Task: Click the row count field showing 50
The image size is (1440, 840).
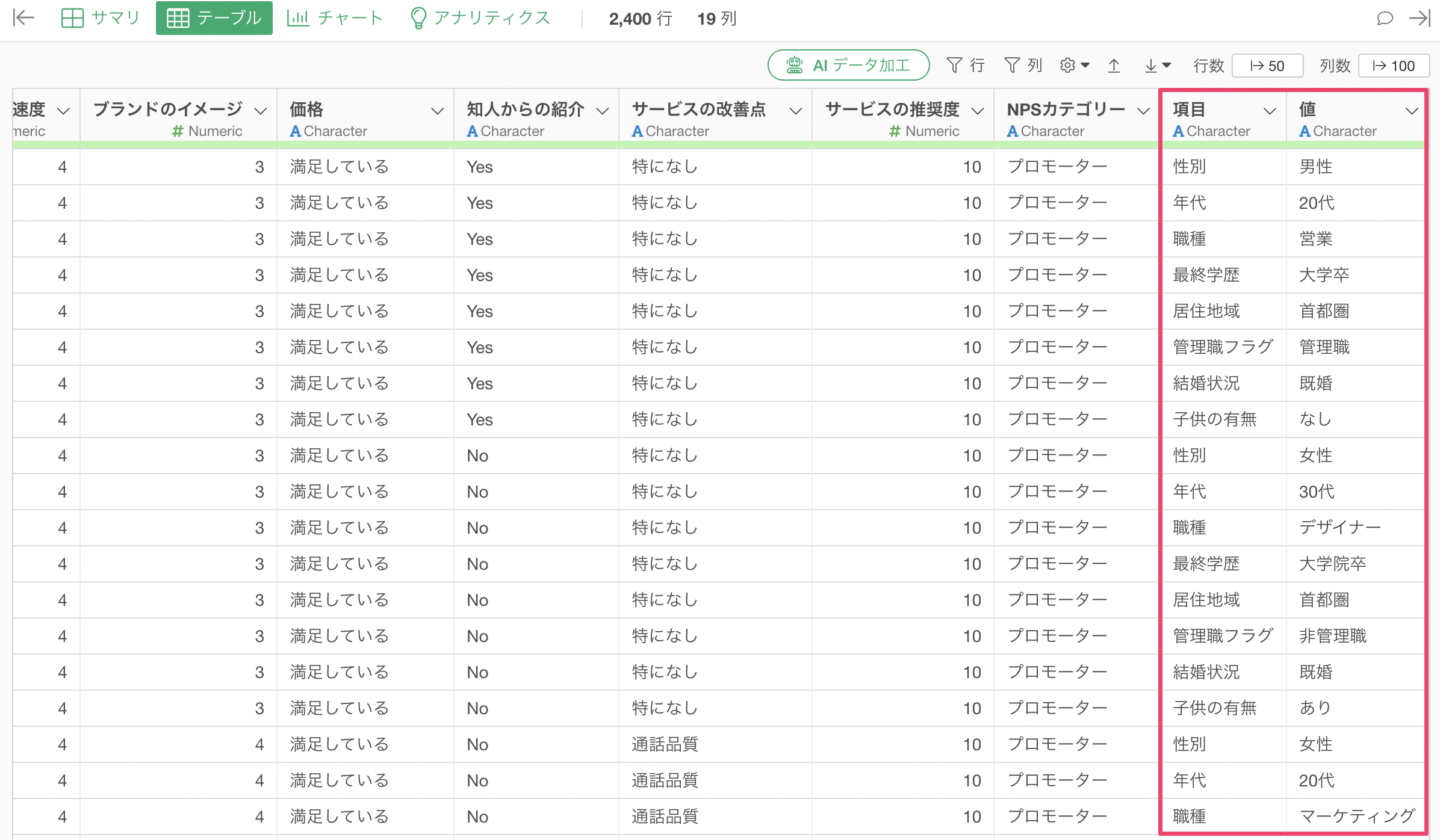Action: point(1268,66)
